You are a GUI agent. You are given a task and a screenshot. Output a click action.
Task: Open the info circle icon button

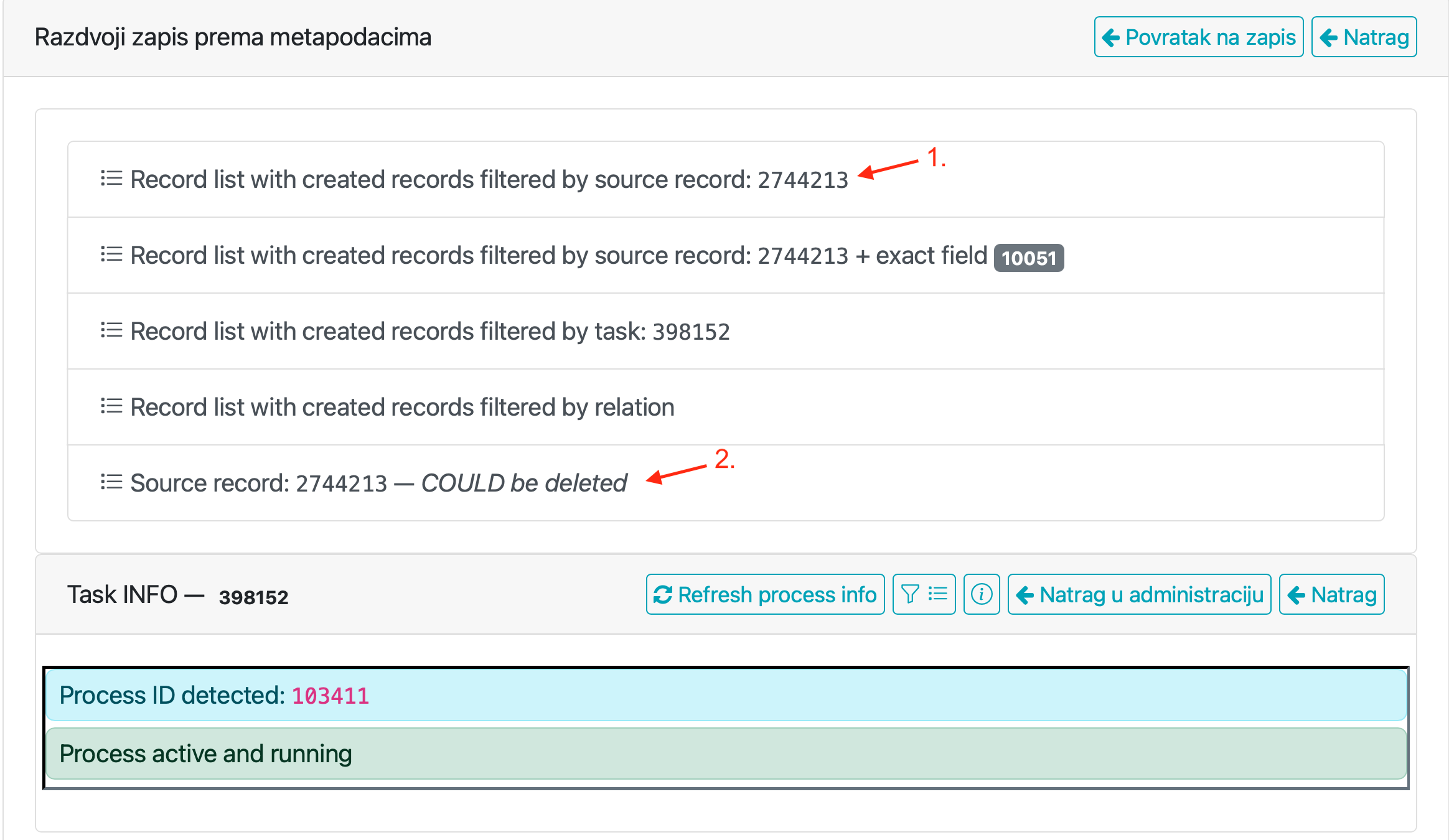(x=981, y=594)
